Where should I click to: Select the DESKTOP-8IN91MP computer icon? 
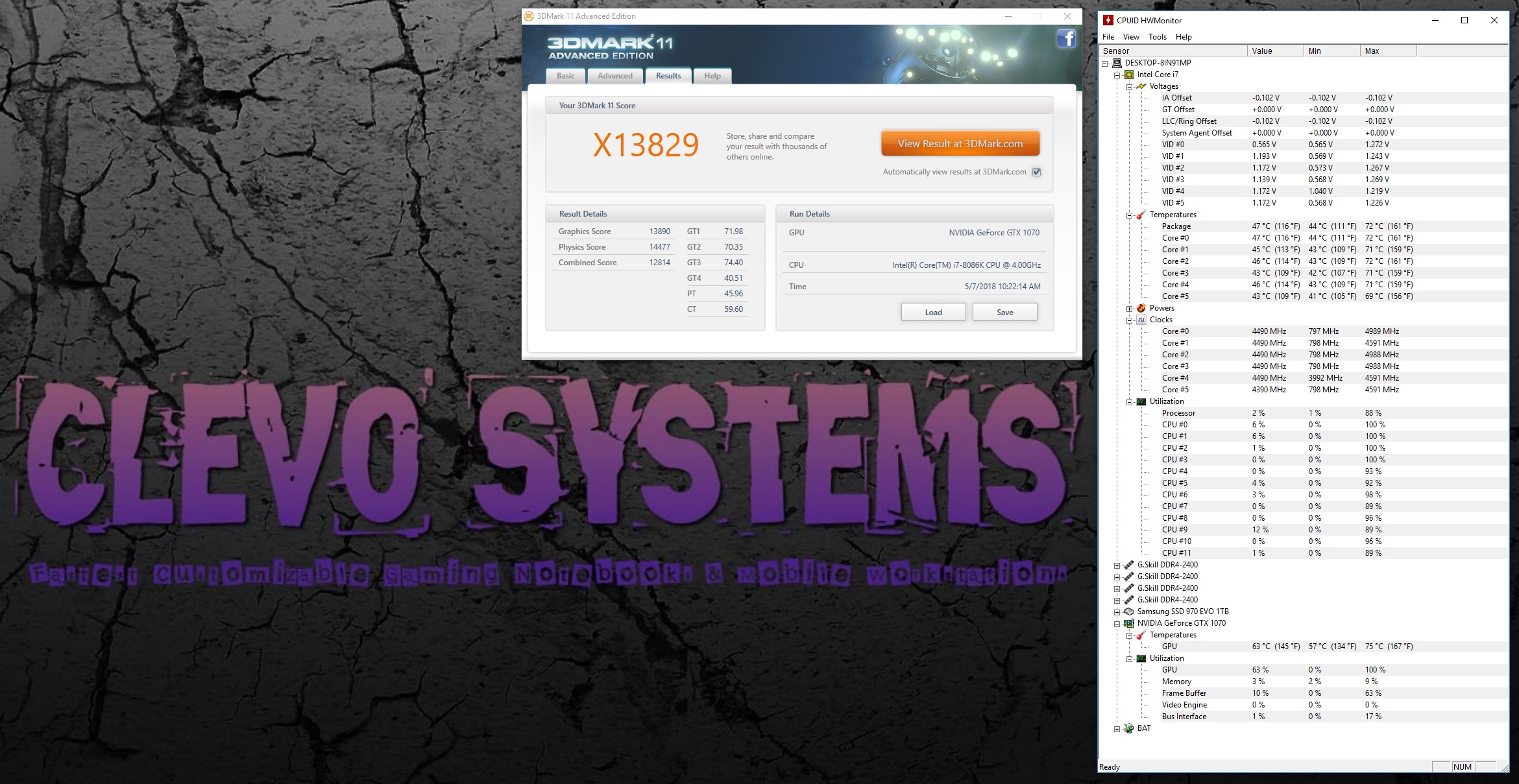(1117, 63)
